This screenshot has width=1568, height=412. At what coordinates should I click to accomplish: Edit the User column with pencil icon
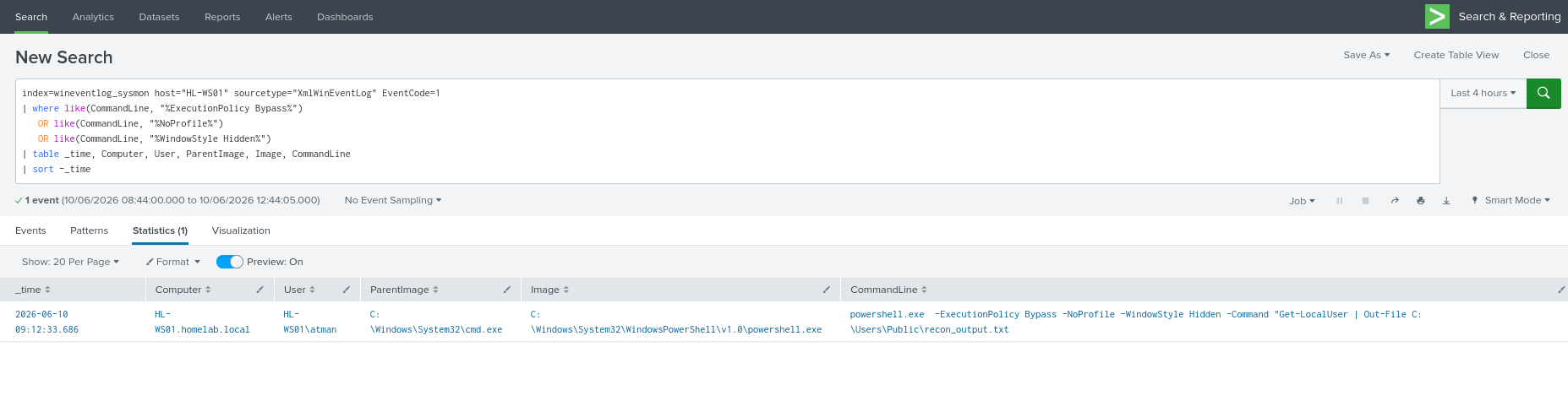pyautogui.click(x=347, y=290)
